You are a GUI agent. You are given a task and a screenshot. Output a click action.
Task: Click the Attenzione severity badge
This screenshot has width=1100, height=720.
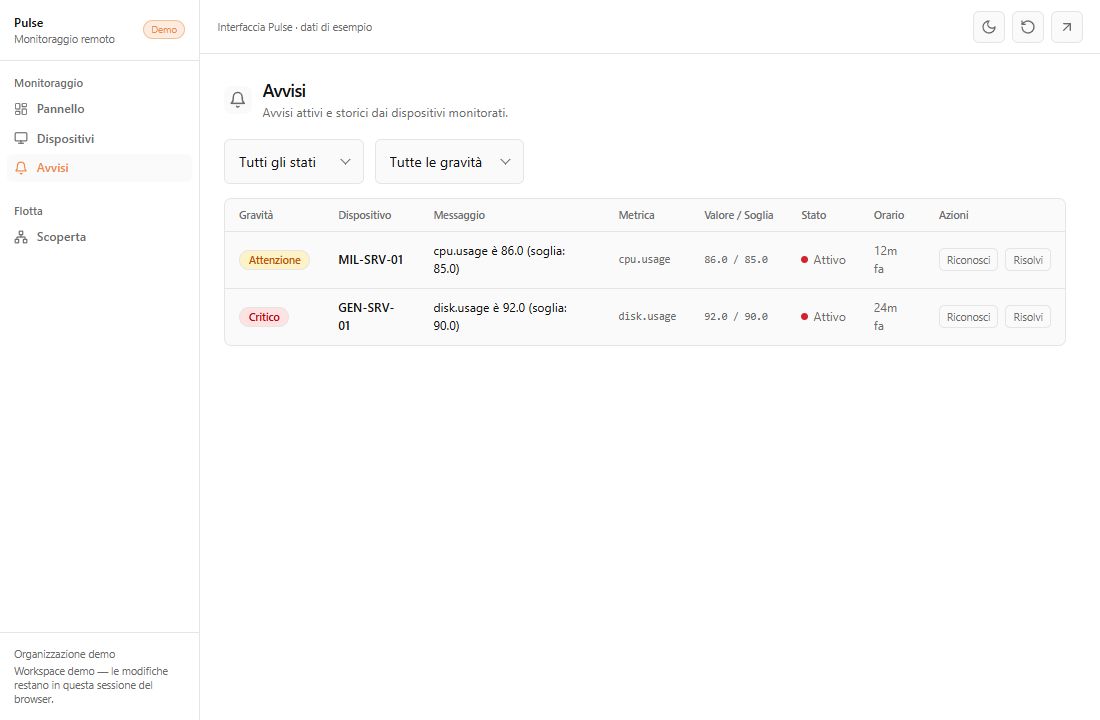[x=274, y=260]
